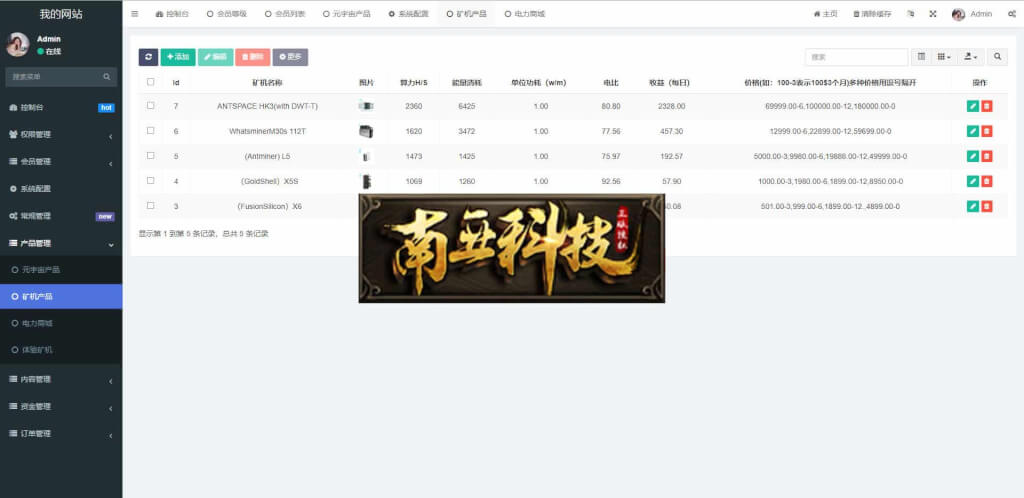Check the row with Id 7

151,105
